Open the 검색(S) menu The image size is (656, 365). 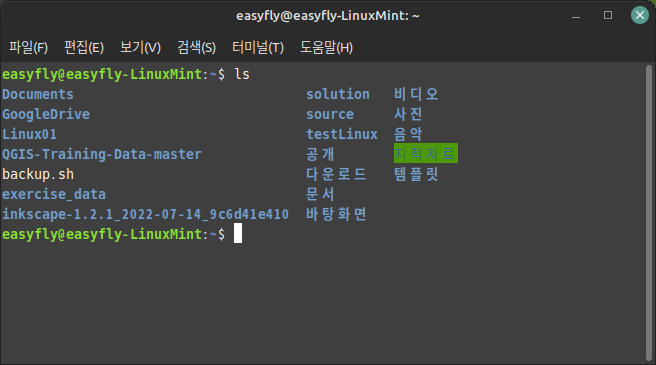[x=196, y=47]
